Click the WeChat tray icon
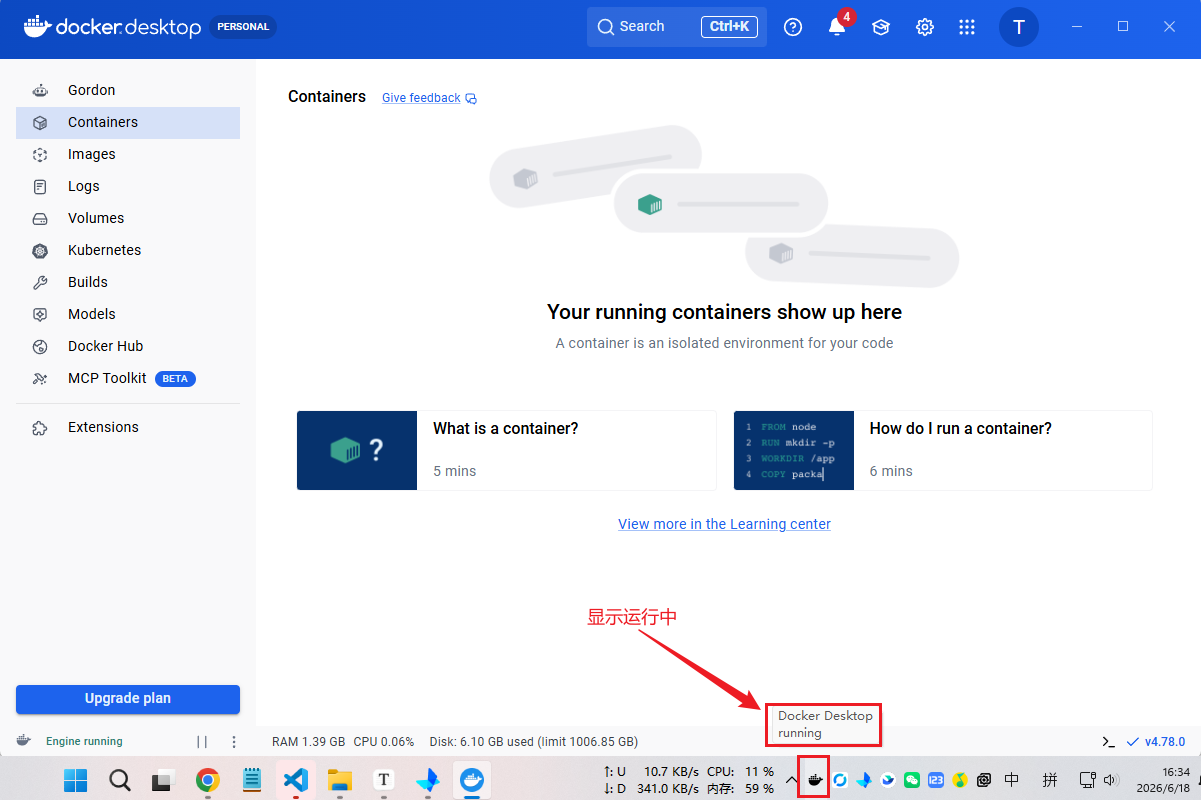This screenshot has height=800, width=1201. 911,780
